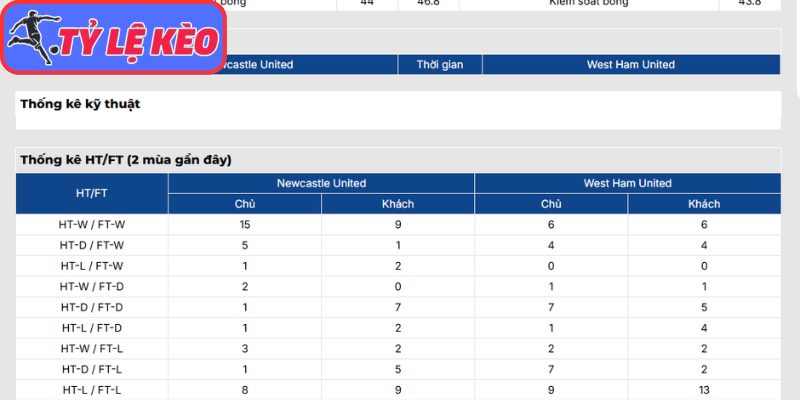
Task: Select the HT-D / FT-L row label
Action: 92,369
